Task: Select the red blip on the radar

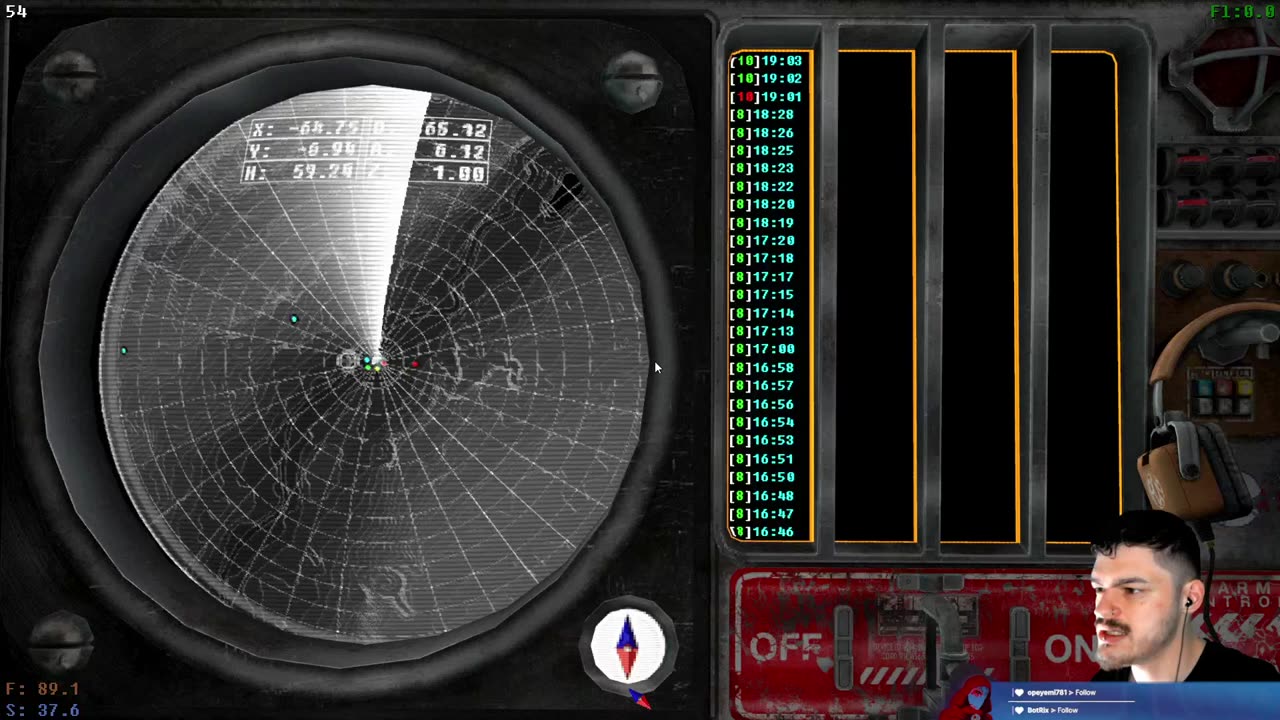Action: (415, 364)
